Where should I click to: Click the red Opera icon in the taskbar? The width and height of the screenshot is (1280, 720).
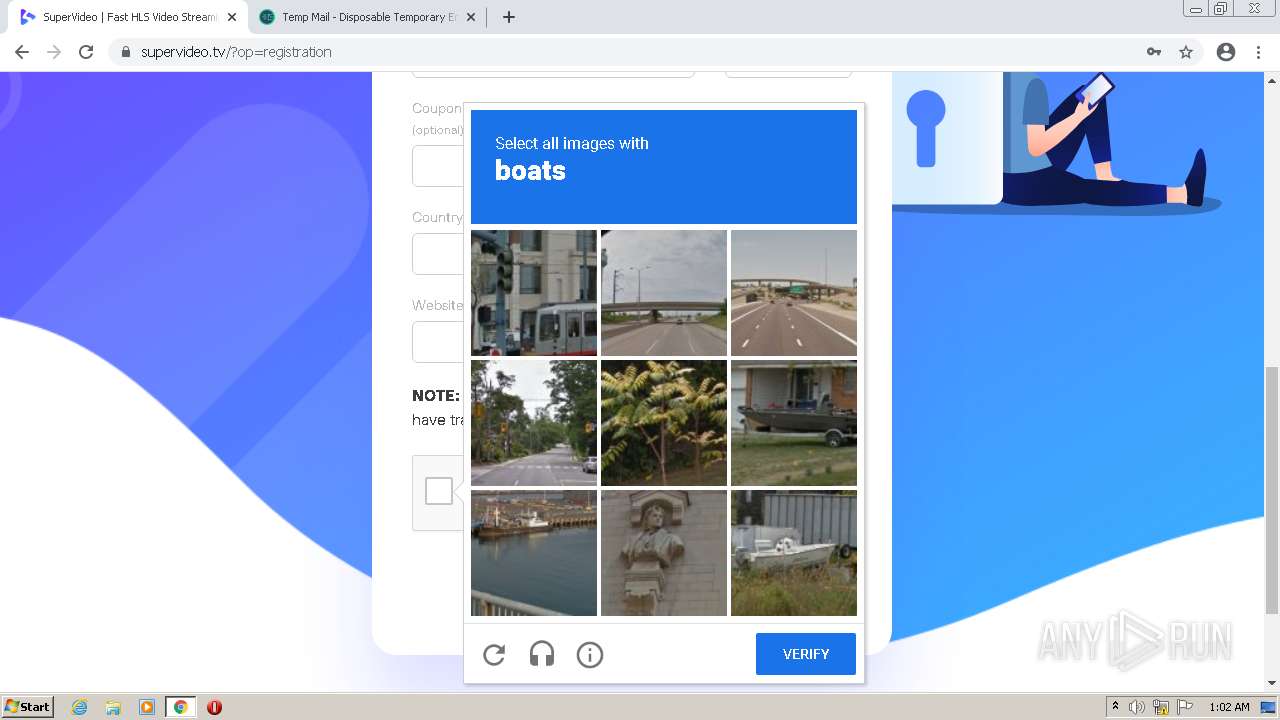214,707
